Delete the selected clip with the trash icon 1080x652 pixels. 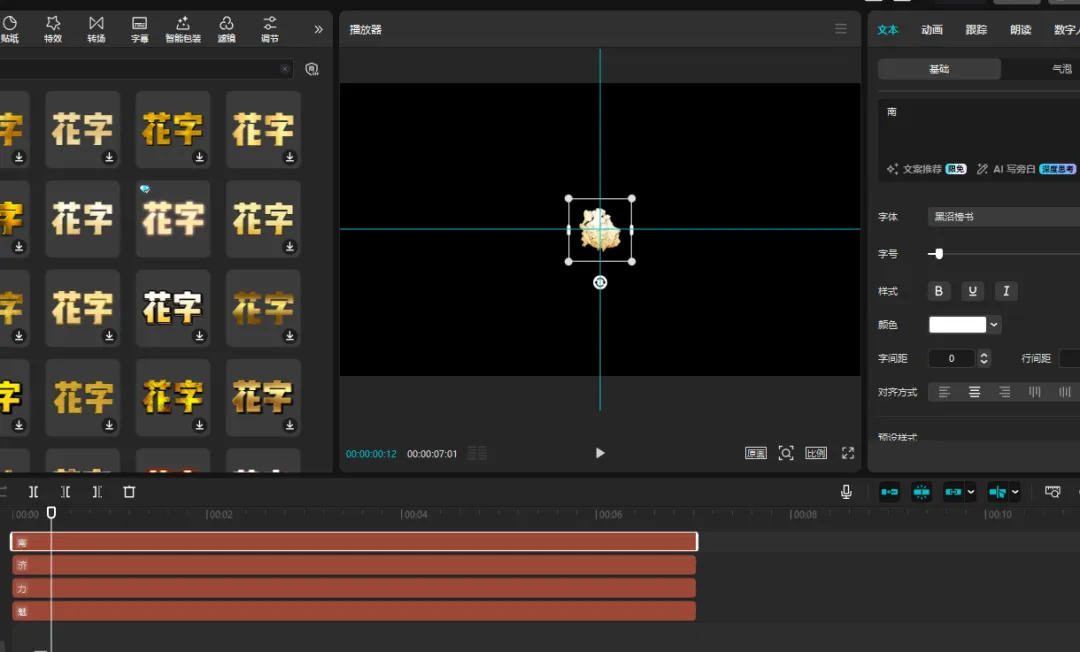pos(129,492)
